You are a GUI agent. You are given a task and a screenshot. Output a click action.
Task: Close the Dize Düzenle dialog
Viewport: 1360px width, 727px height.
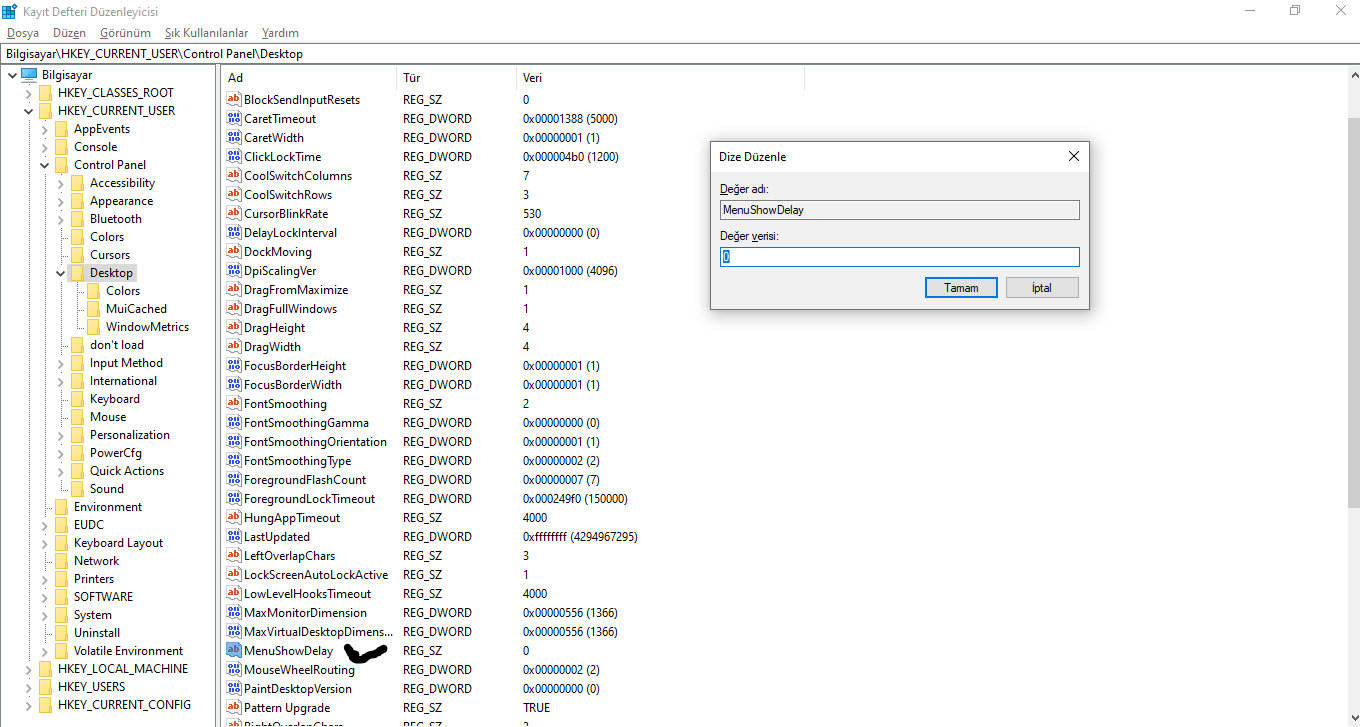coord(1073,157)
